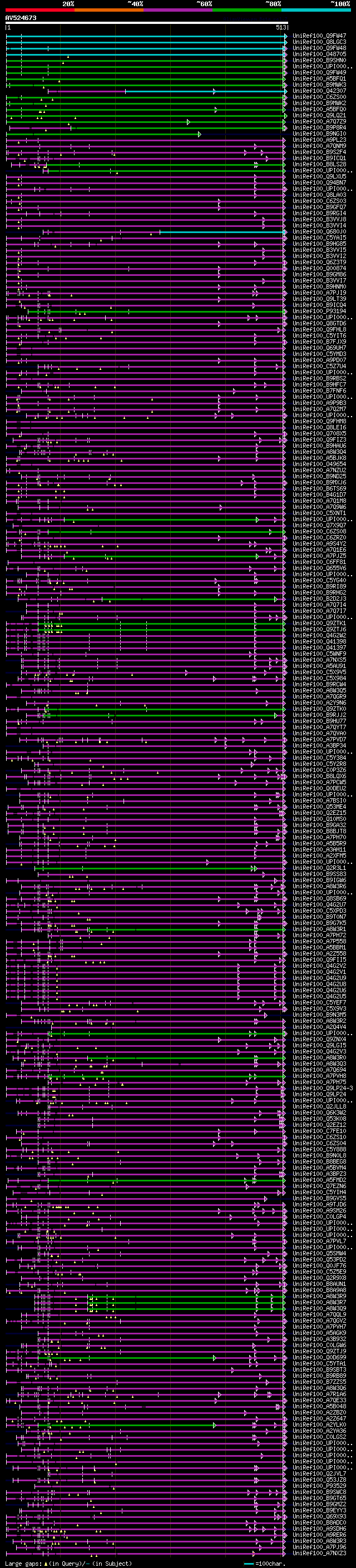Click the UniRef100_A9PD07 label

click(x=319, y=360)
